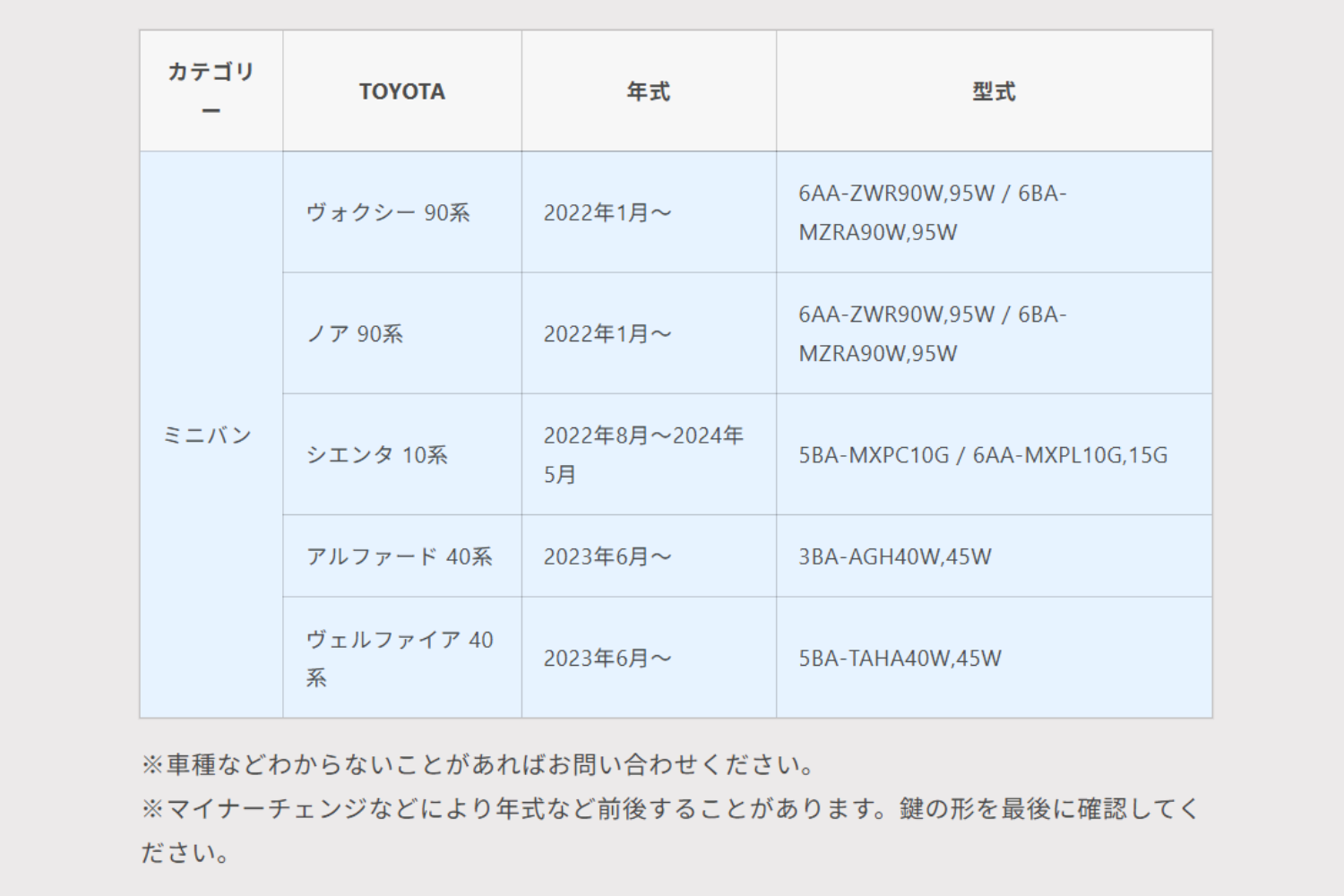The image size is (1344, 896).
Task: Click the 車種などわからないこと inquiry note
Action: coord(478,764)
